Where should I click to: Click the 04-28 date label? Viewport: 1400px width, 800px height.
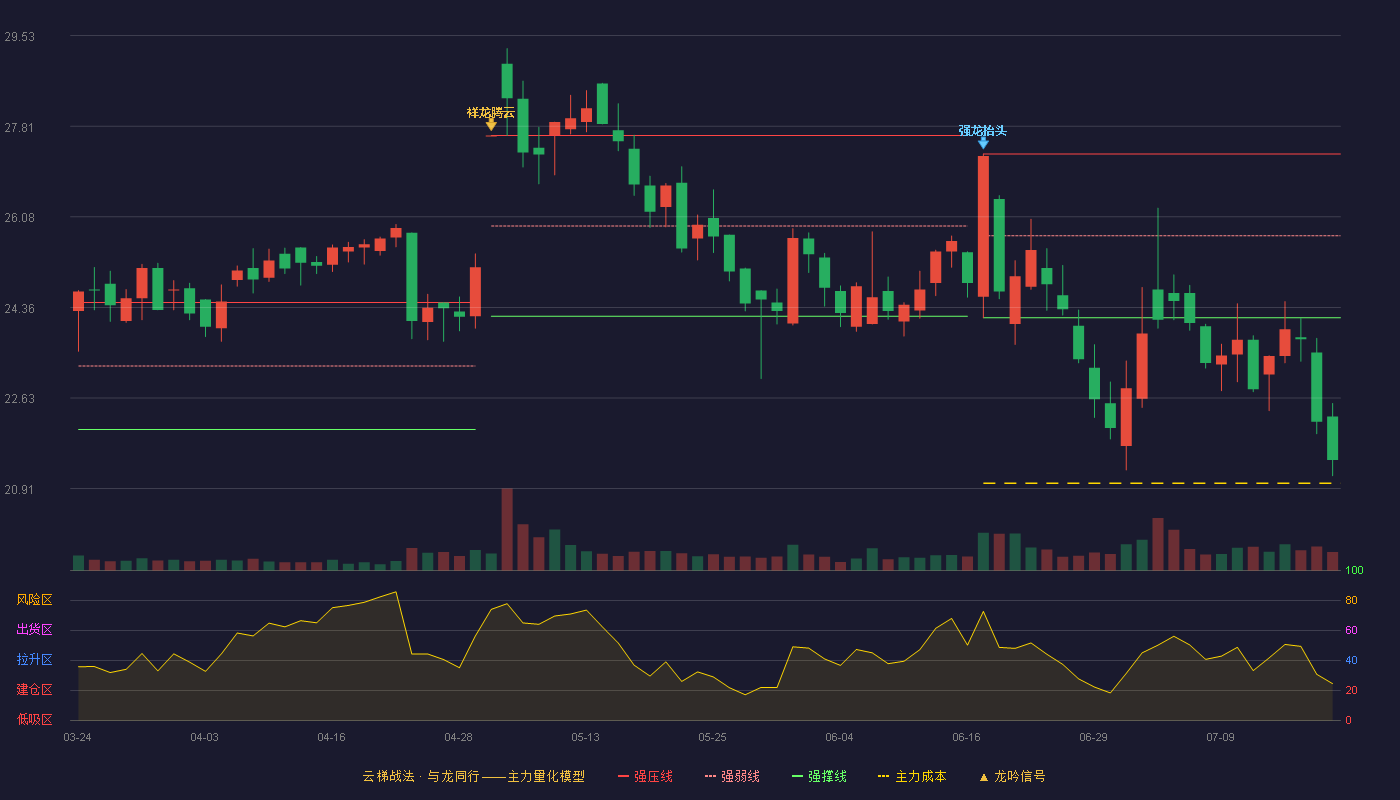458,737
